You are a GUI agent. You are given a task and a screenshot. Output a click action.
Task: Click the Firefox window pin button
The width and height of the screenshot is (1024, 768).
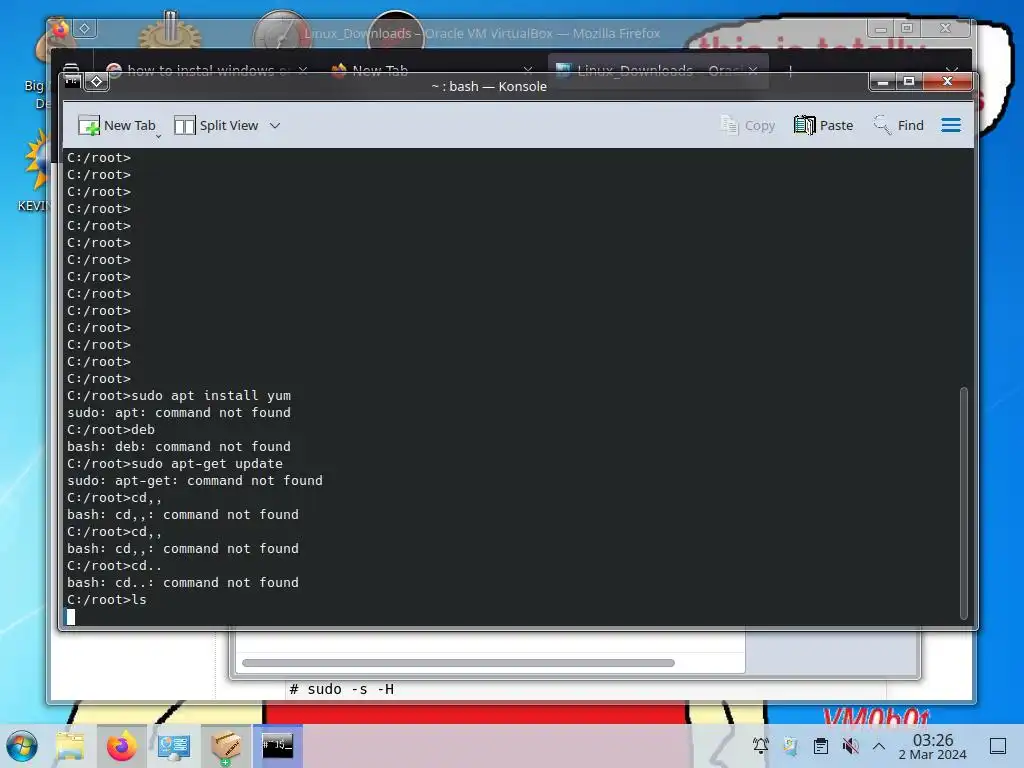85,28
